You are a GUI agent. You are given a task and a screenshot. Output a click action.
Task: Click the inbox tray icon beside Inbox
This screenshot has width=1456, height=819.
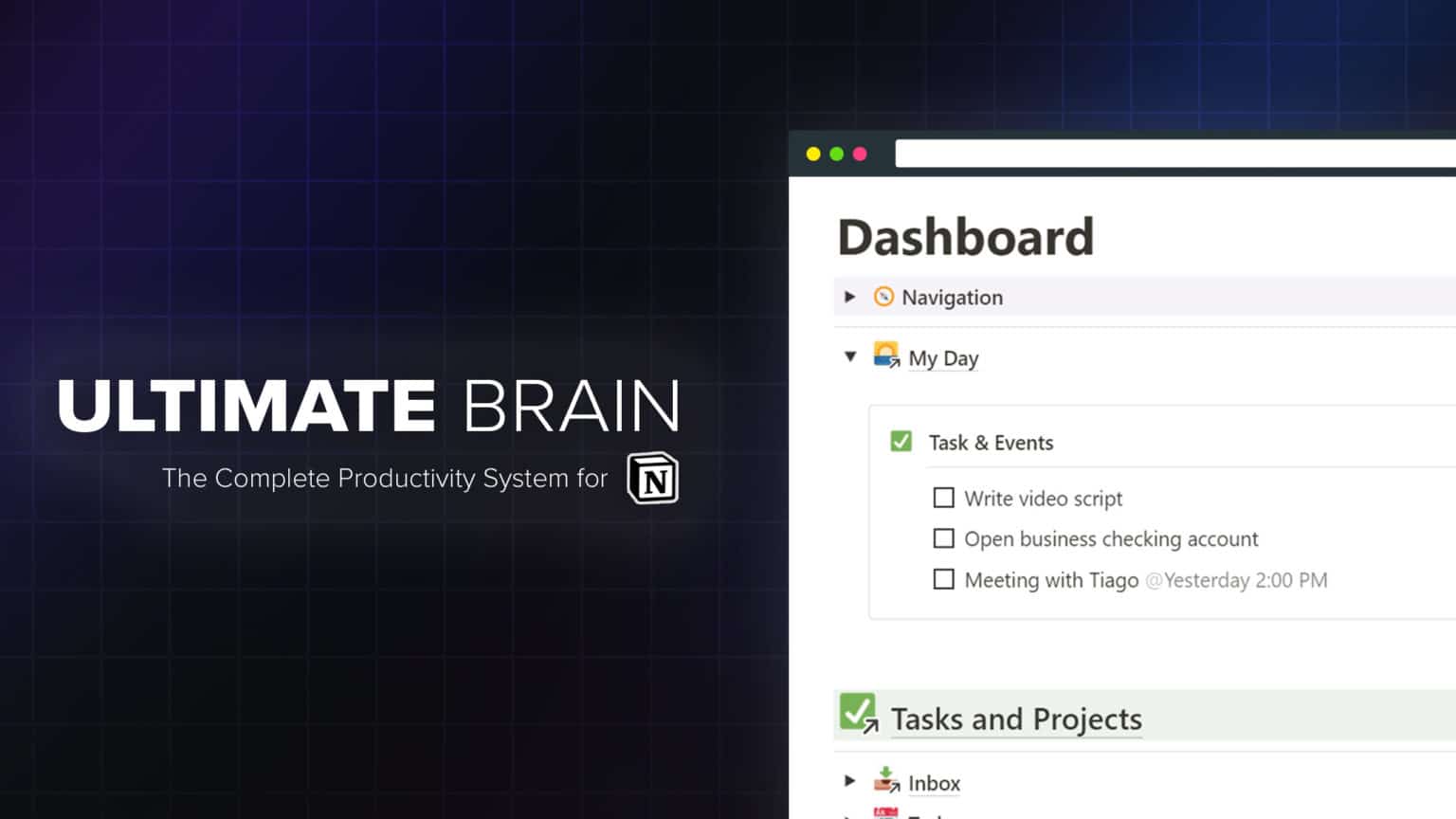[x=886, y=780]
